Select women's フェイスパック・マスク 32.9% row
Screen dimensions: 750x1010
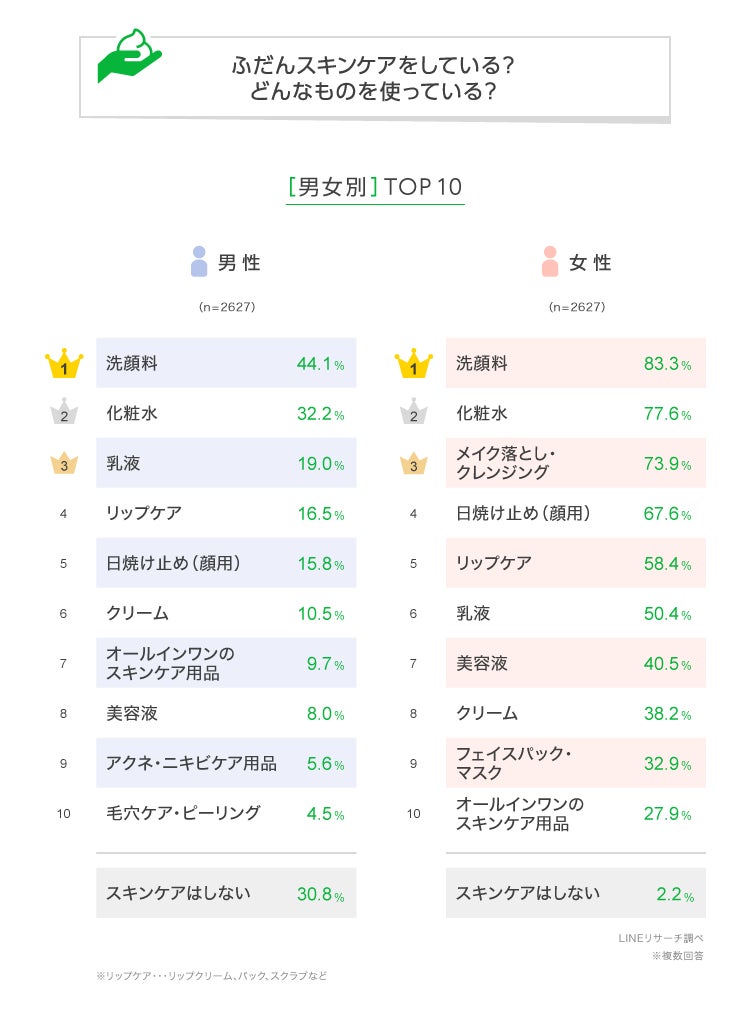point(575,763)
